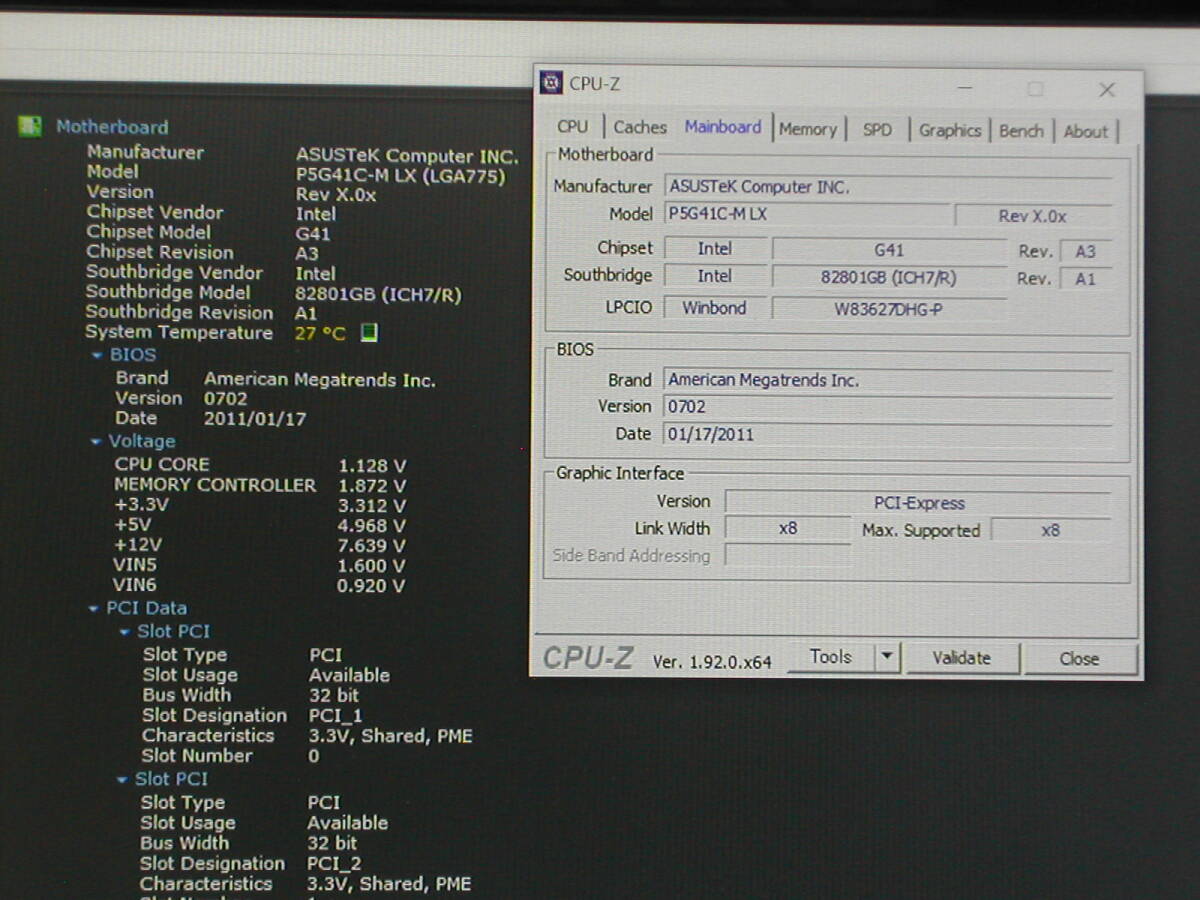Open the SPD tab
This screenshot has width=1200, height=900.
pyautogui.click(x=877, y=130)
